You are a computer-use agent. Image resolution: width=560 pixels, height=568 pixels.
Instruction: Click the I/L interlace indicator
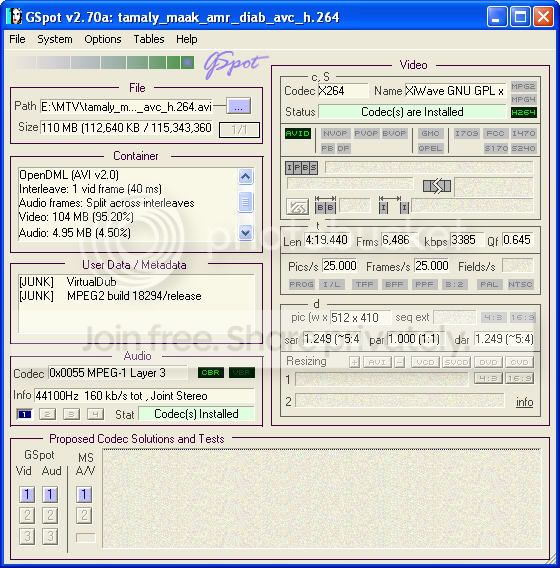(x=332, y=284)
